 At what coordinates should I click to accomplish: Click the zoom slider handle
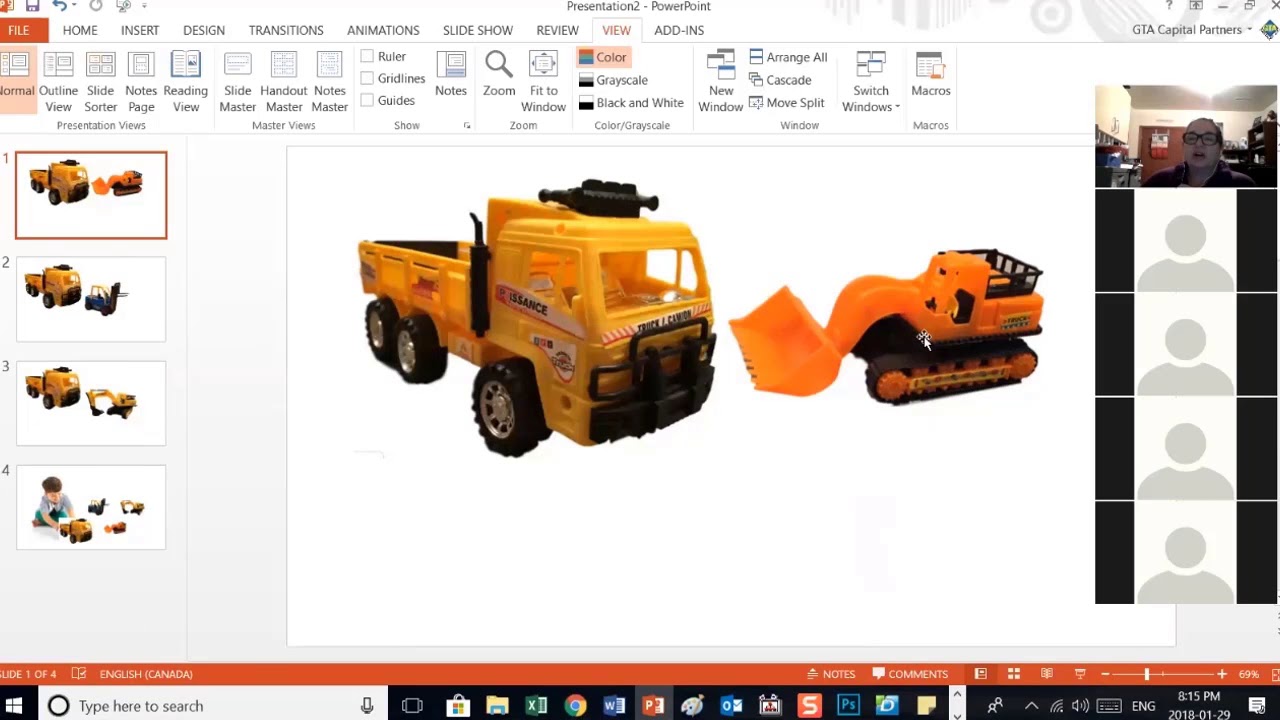pos(1147,674)
